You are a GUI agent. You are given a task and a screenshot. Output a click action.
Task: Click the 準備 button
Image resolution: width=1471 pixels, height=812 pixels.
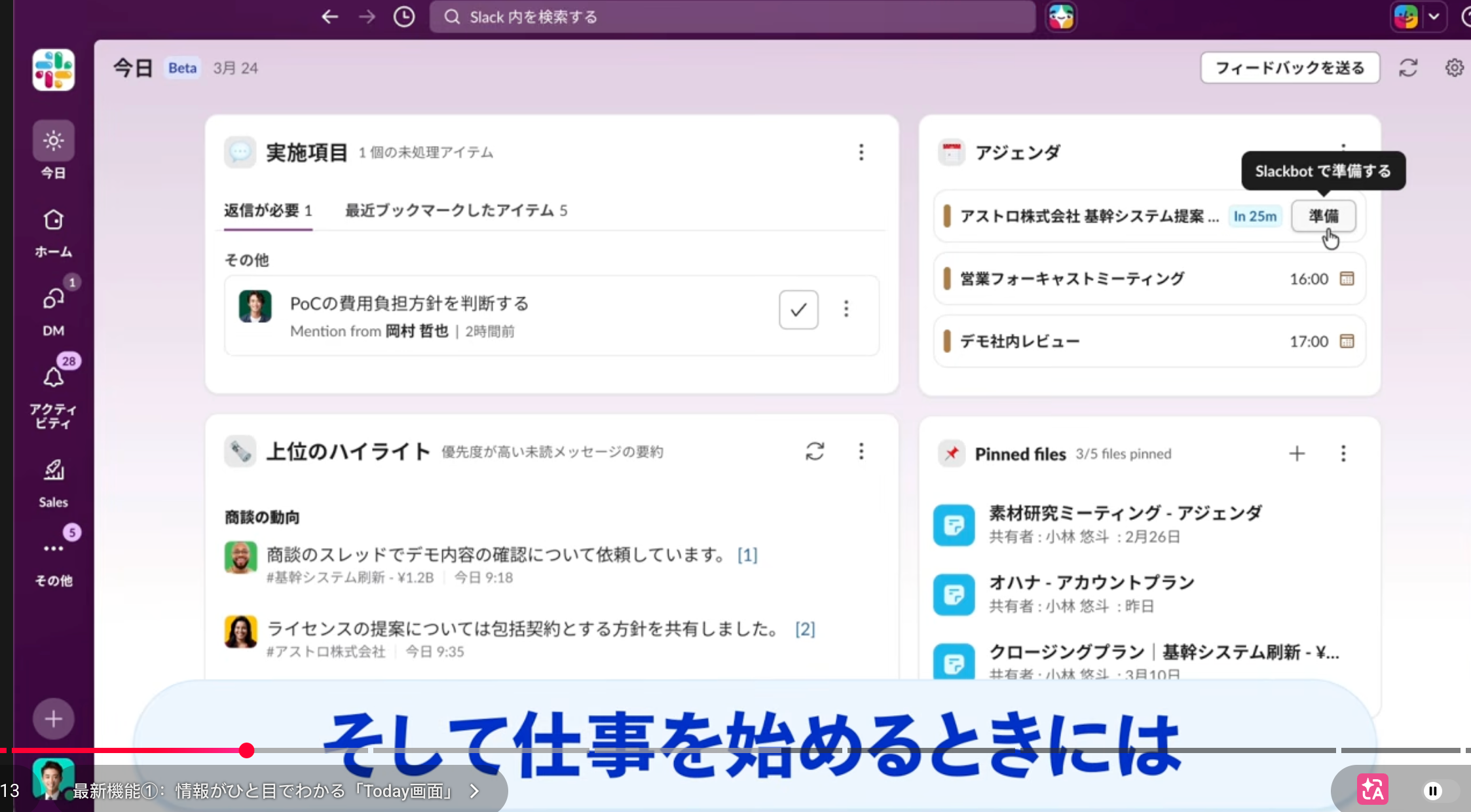point(1324,216)
